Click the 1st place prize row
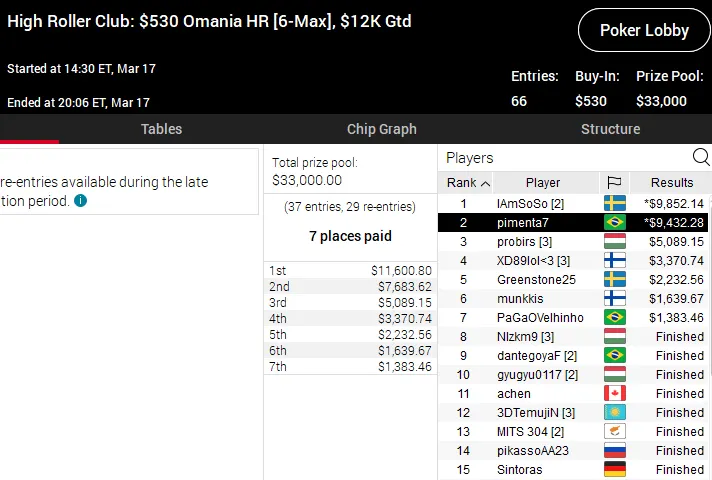 click(x=349, y=271)
